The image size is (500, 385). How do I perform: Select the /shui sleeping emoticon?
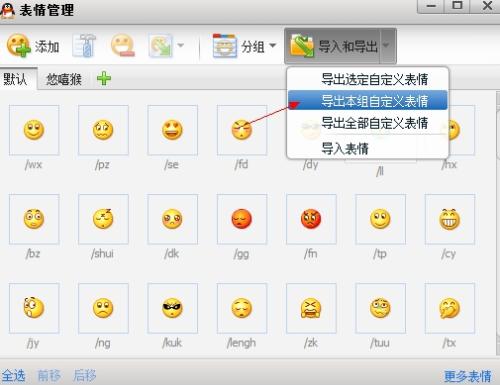pos(103,219)
